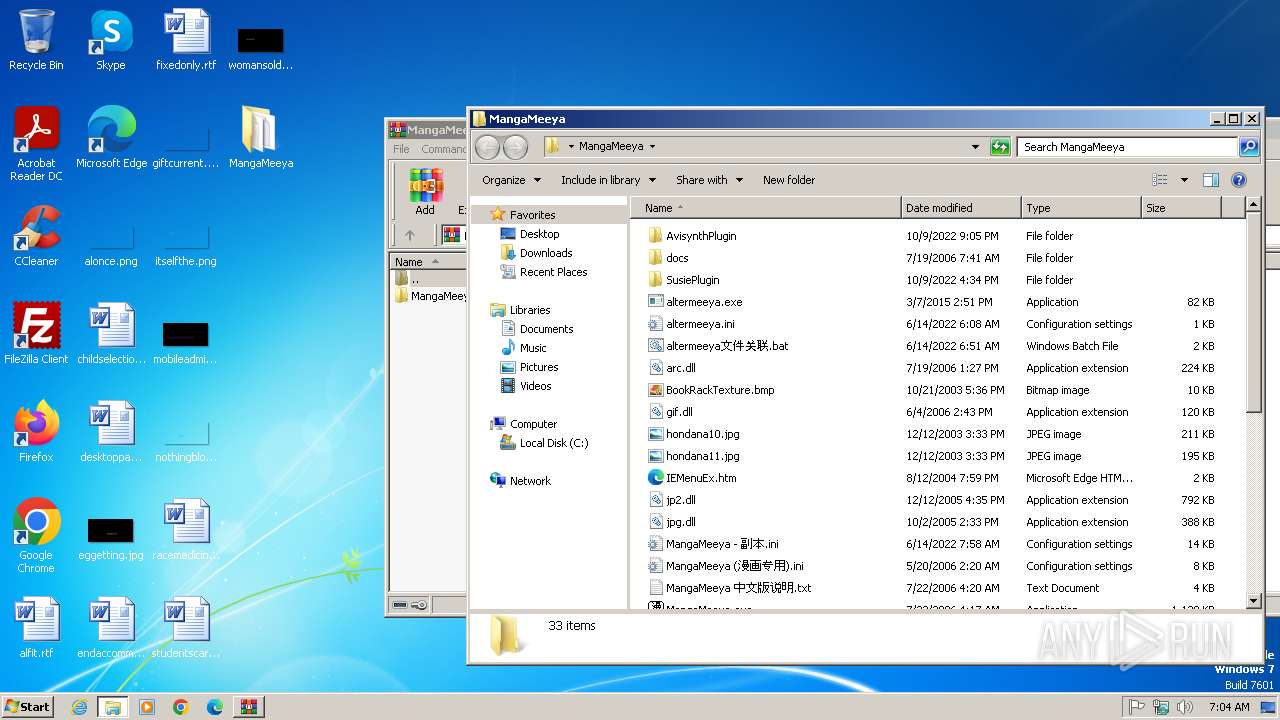Viewport: 1280px width, 720px height.
Task: Open the Include in library dropdown
Action: 608,180
